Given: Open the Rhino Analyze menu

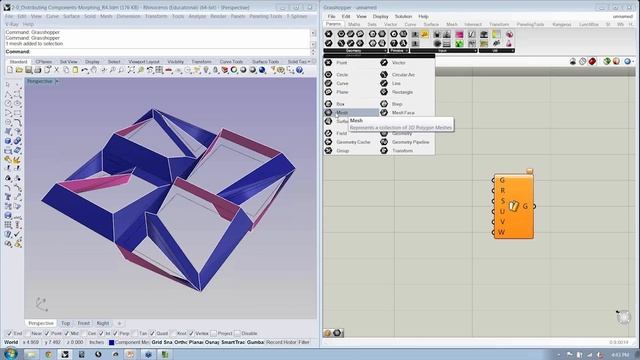Looking at the screenshot, I should pyautogui.click(x=197, y=16).
